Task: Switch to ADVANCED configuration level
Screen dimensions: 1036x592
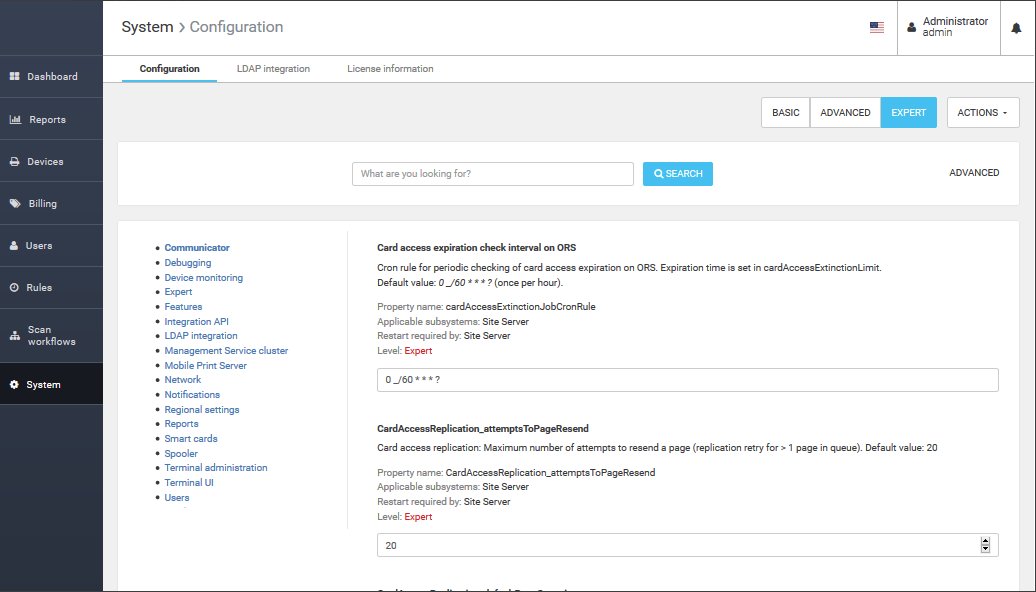Action: click(845, 113)
